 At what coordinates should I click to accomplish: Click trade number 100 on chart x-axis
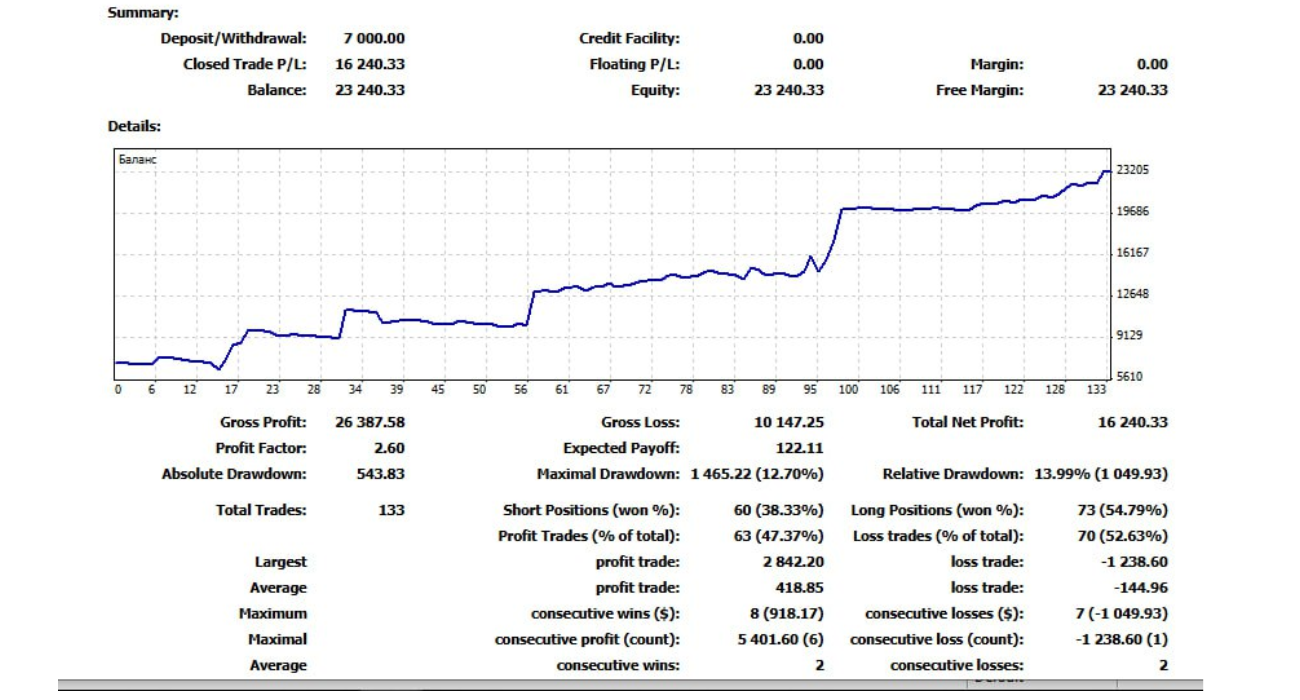(x=848, y=390)
